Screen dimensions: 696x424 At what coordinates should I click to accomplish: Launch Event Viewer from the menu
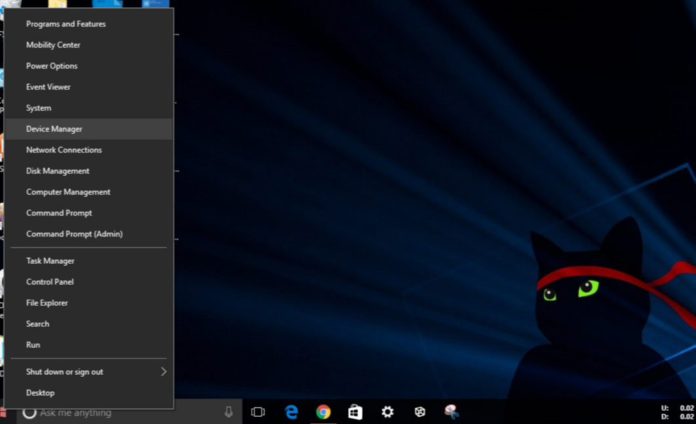click(x=89, y=87)
